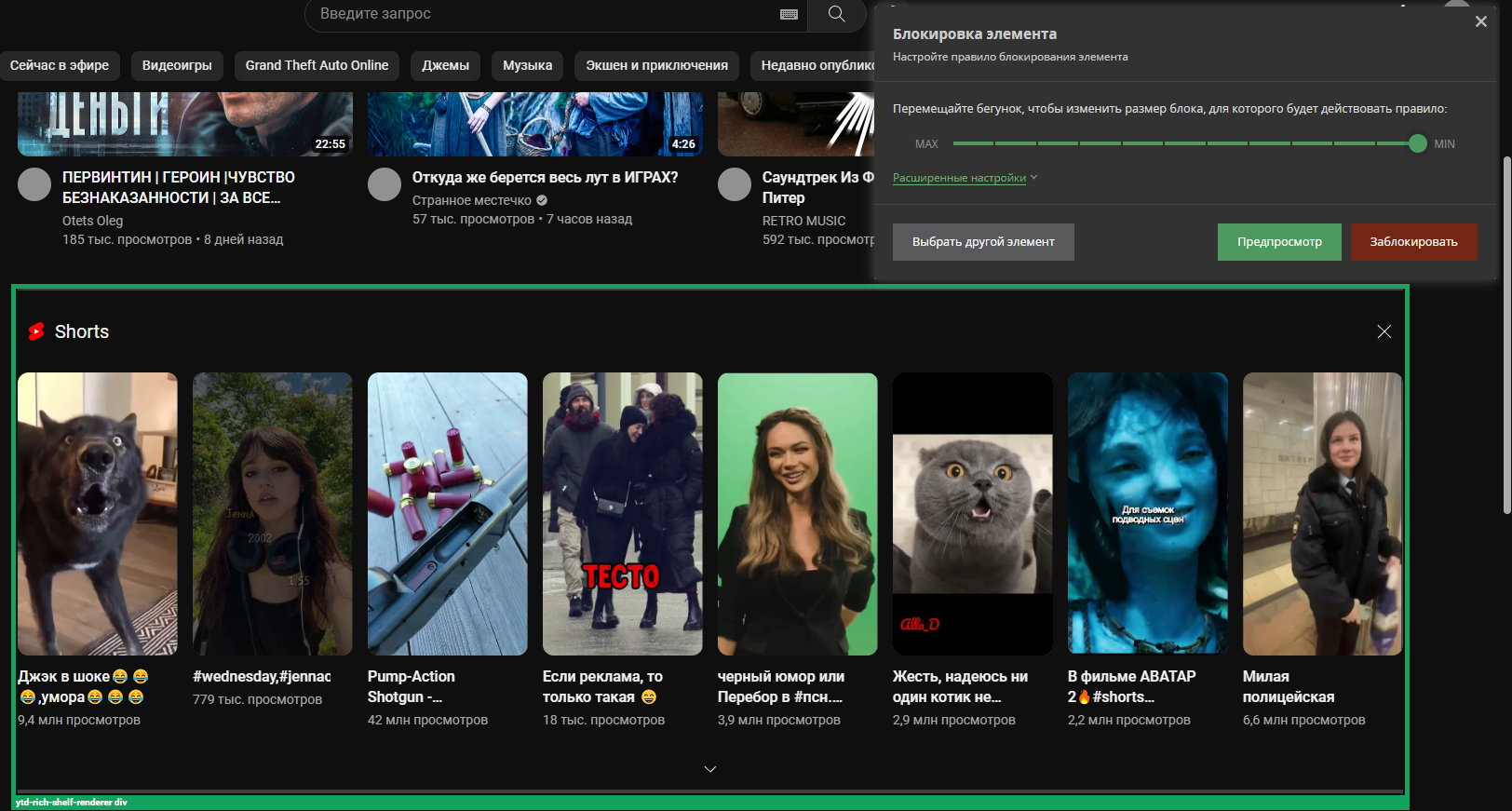Expand Расширенные настройки settings
This screenshot has width=1512, height=811.
click(965, 178)
